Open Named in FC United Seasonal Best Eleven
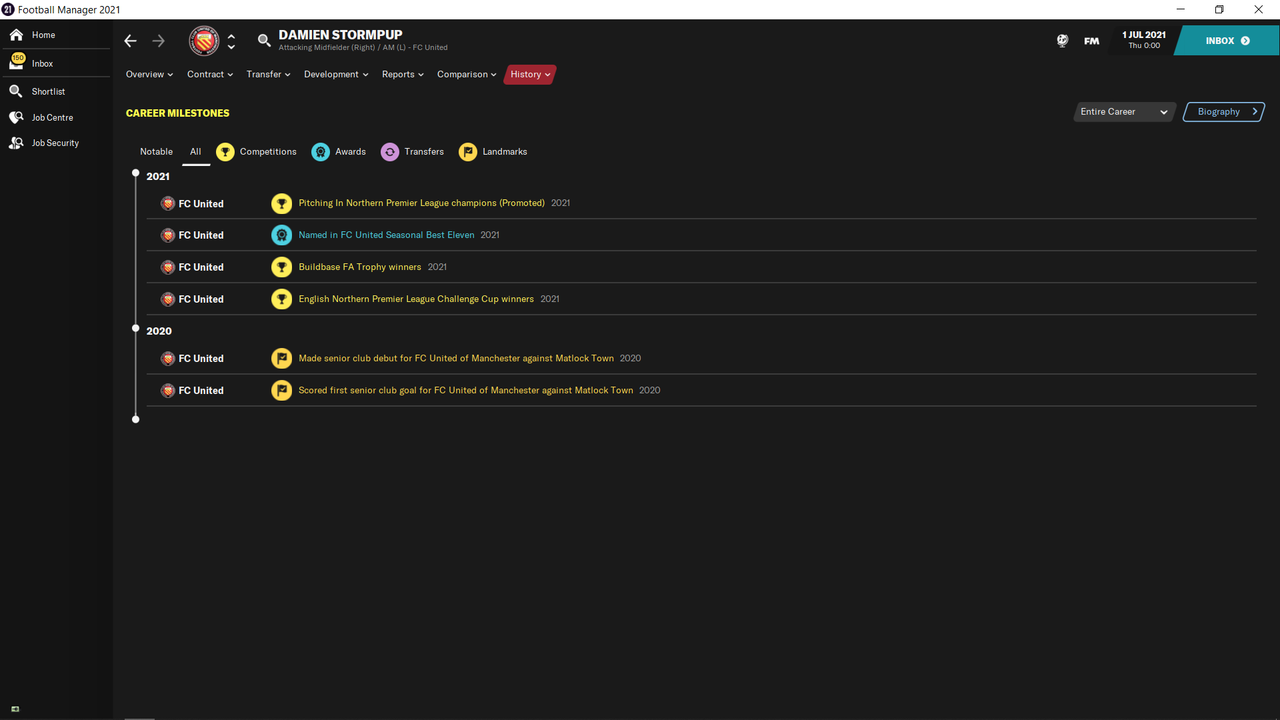The image size is (1280, 720). tap(386, 235)
